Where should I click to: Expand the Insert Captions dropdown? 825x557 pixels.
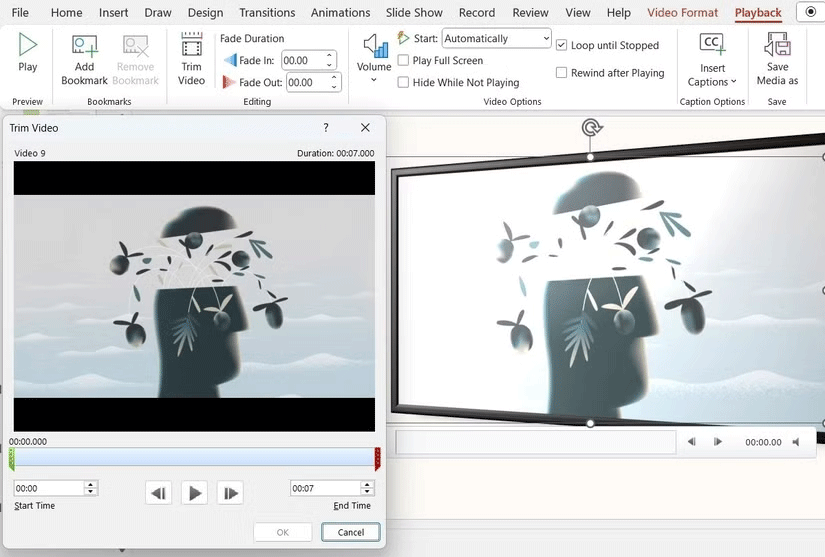click(x=712, y=75)
